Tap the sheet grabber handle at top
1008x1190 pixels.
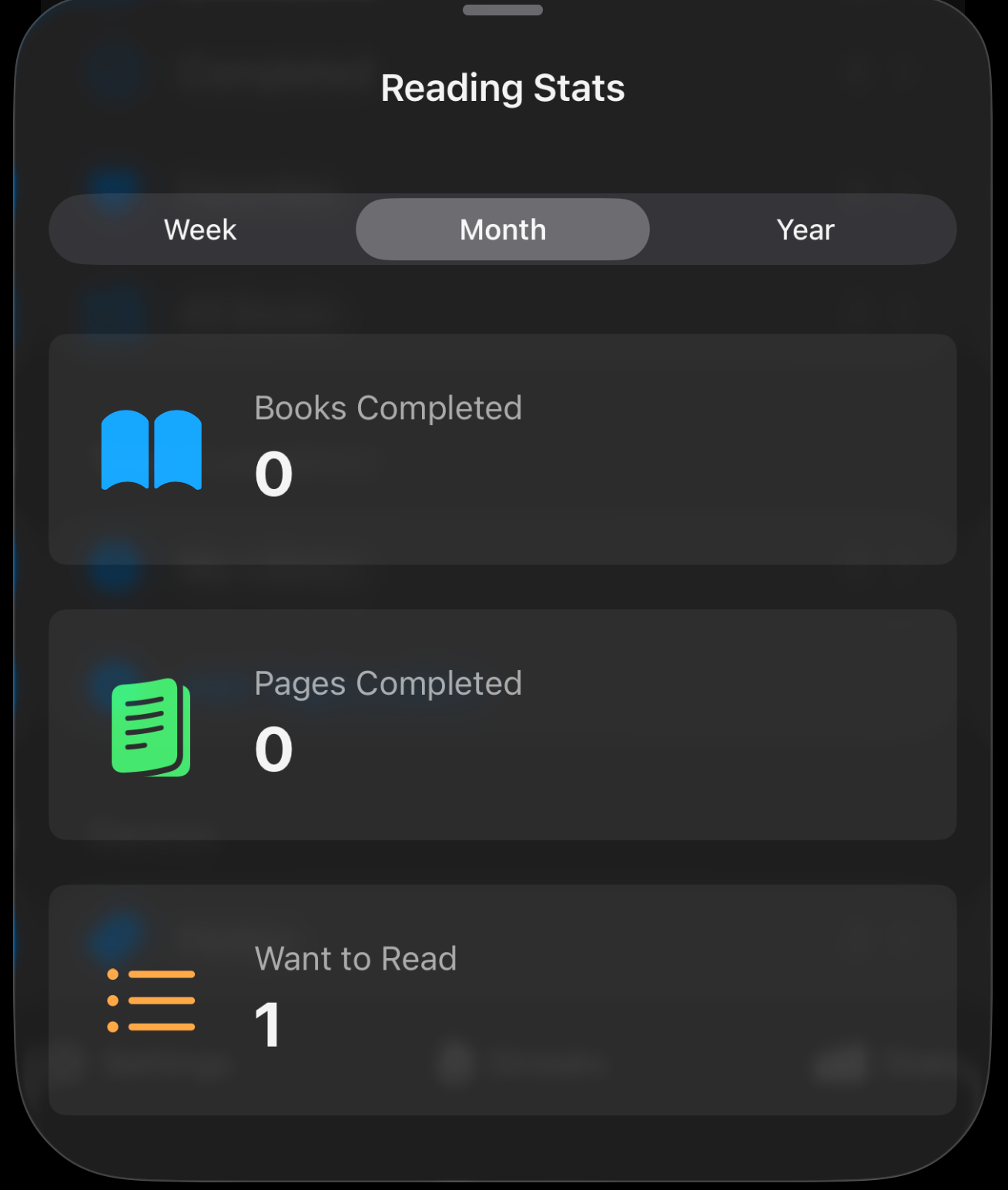pos(503,10)
